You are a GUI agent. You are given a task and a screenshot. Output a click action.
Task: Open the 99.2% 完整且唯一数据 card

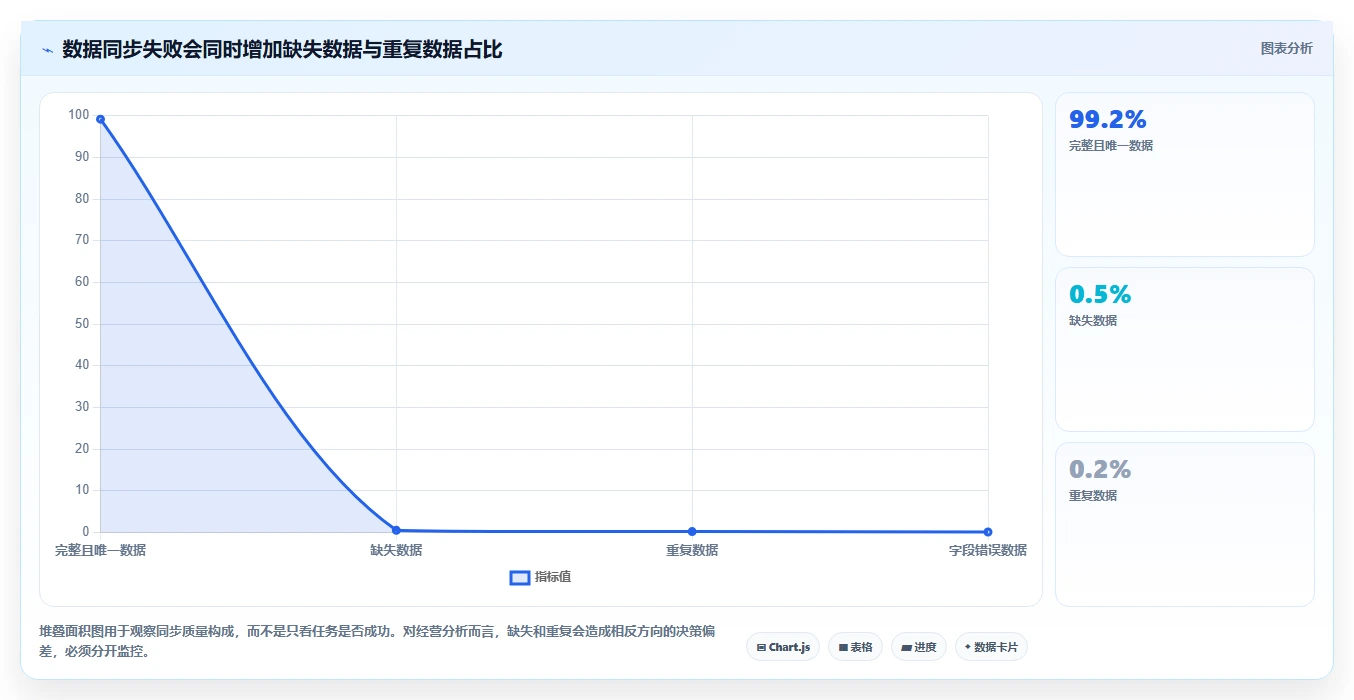click(1184, 174)
